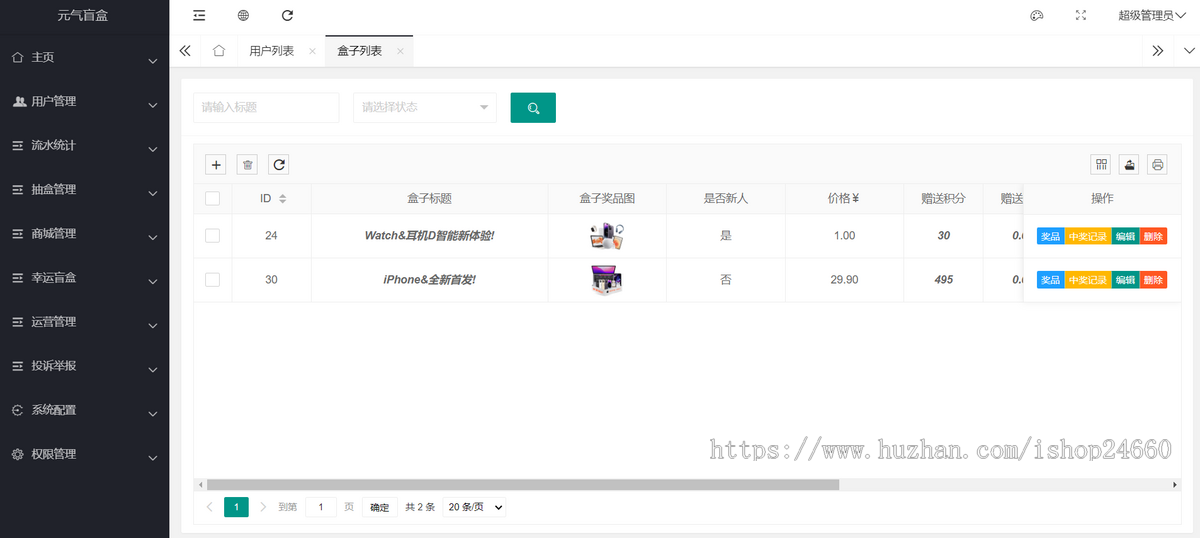Open the 20条/页 page size dropdown
1200x538 pixels.
tap(475, 507)
